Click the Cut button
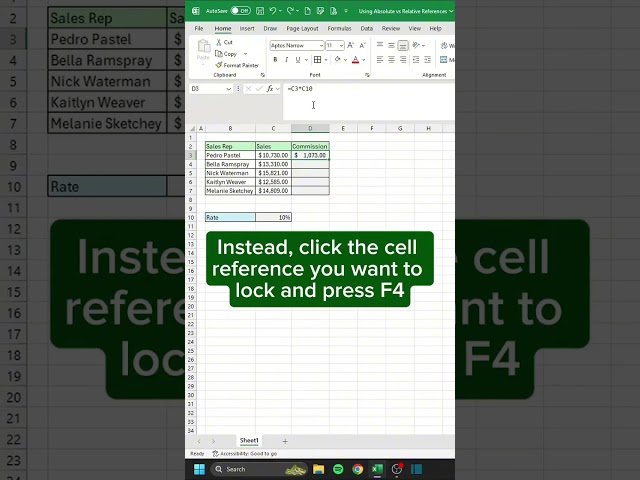This screenshot has height=480, width=640. coord(224,42)
